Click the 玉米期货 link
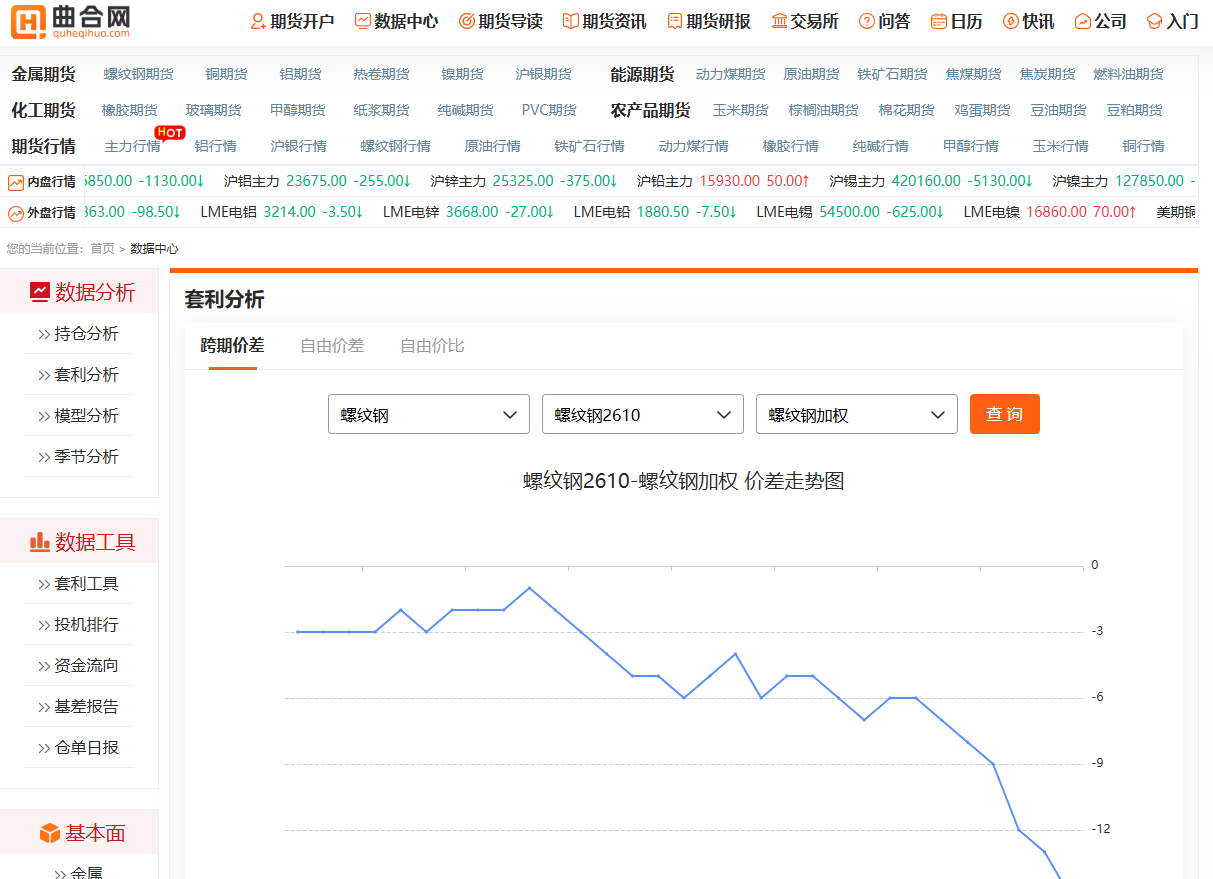This screenshot has height=879, width=1213. point(741,110)
